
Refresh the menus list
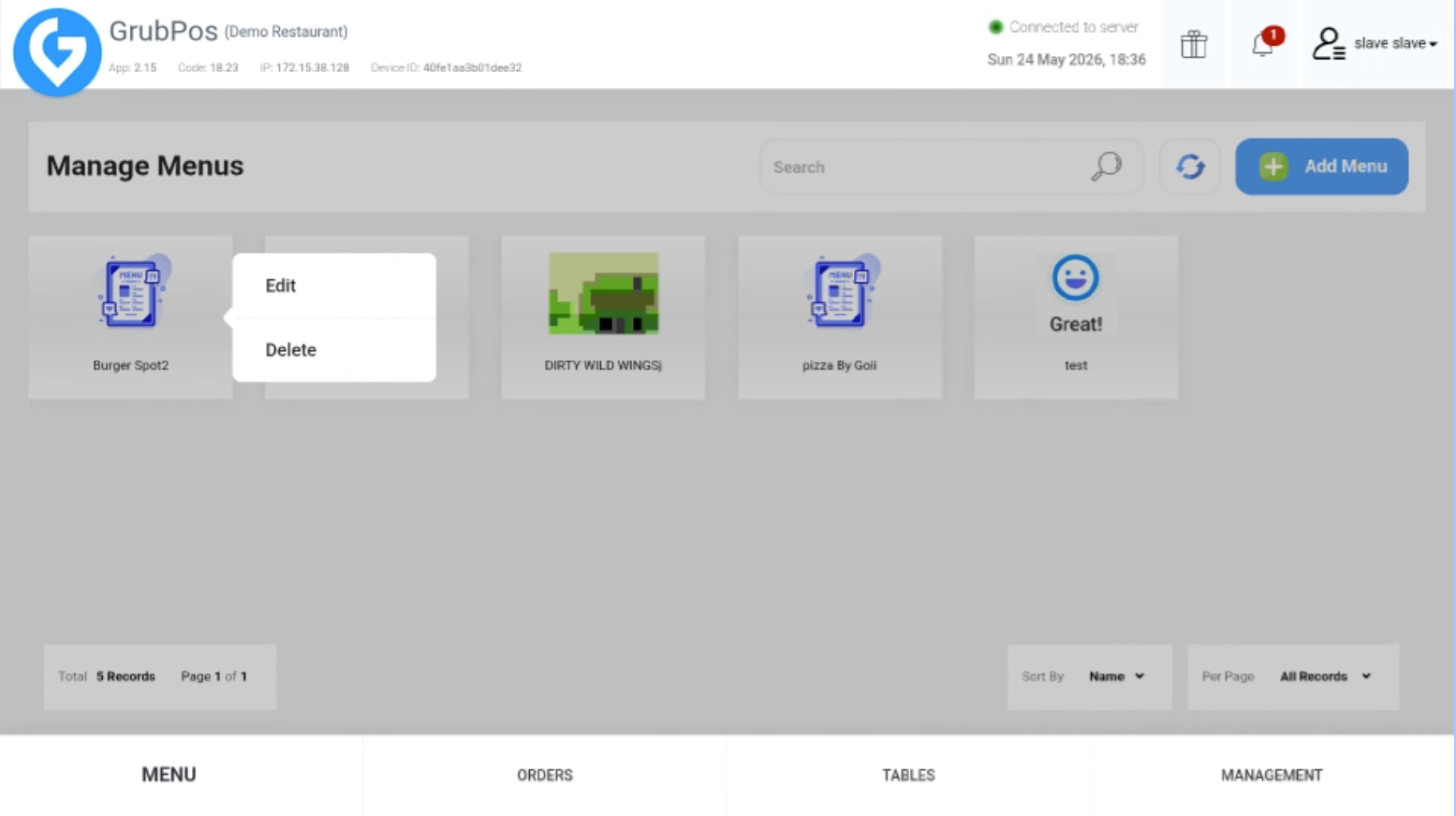click(x=1190, y=167)
